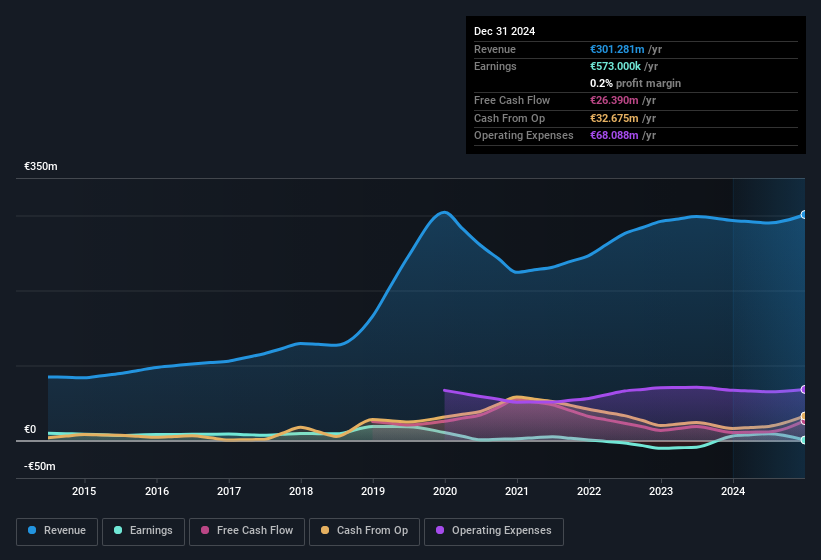This screenshot has height=560, width=821.
Task: Click the 2024 year axis label
Action: [733, 491]
